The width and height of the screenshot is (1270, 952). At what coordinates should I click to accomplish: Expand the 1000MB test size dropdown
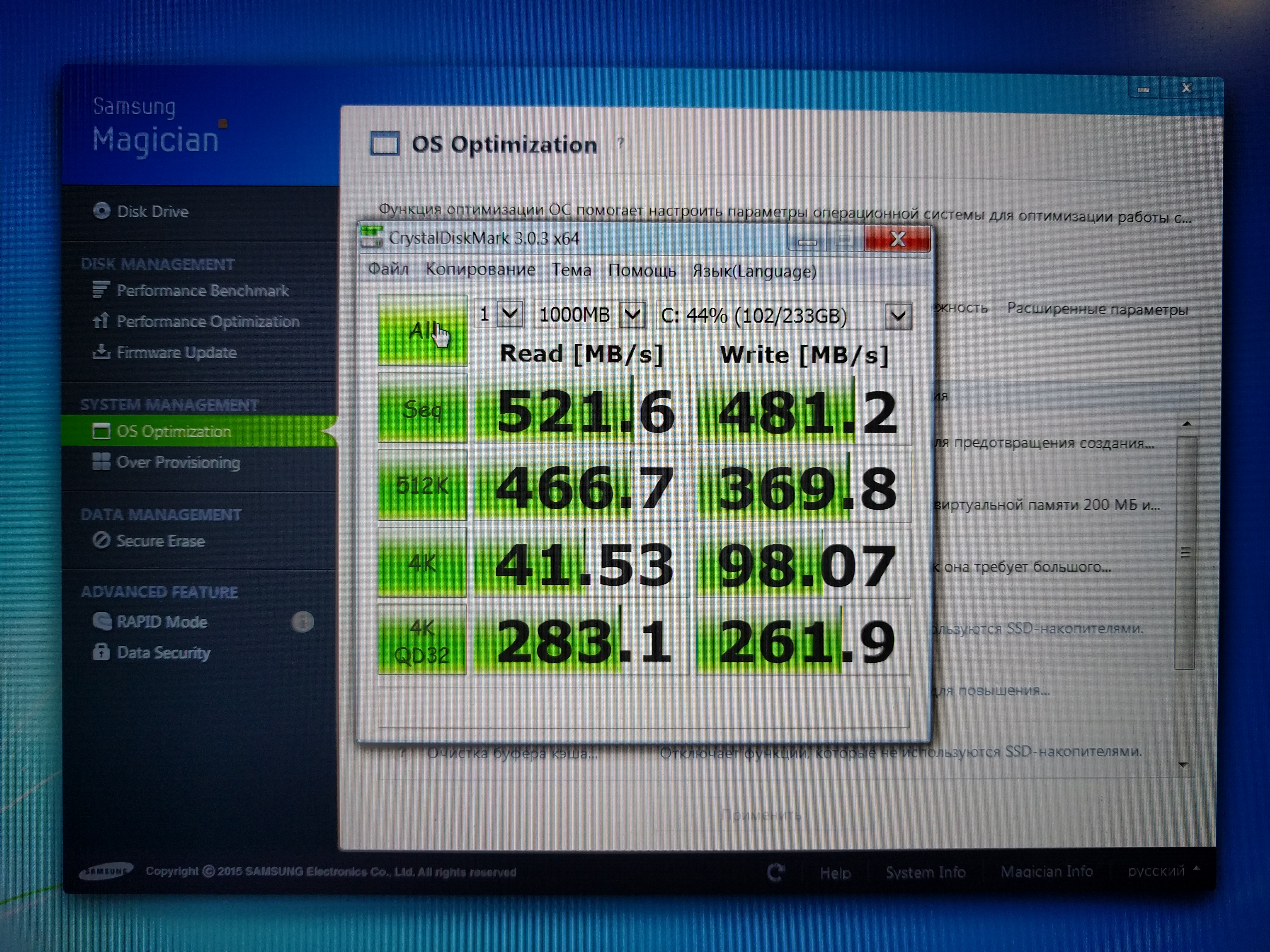pos(632,314)
